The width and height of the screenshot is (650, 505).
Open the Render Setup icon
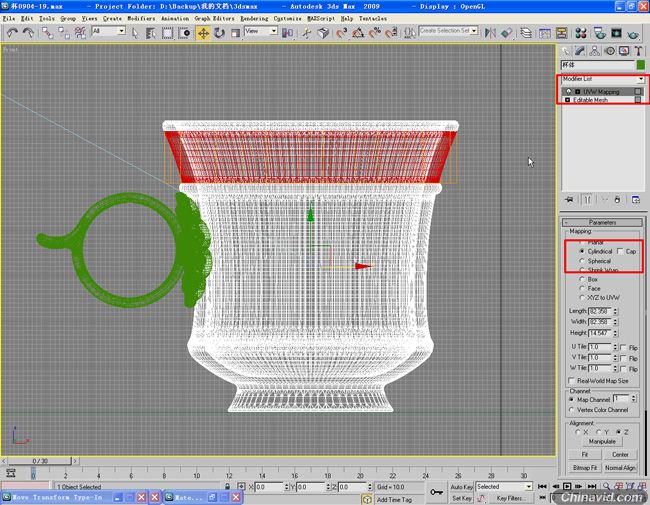click(x=599, y=33)
